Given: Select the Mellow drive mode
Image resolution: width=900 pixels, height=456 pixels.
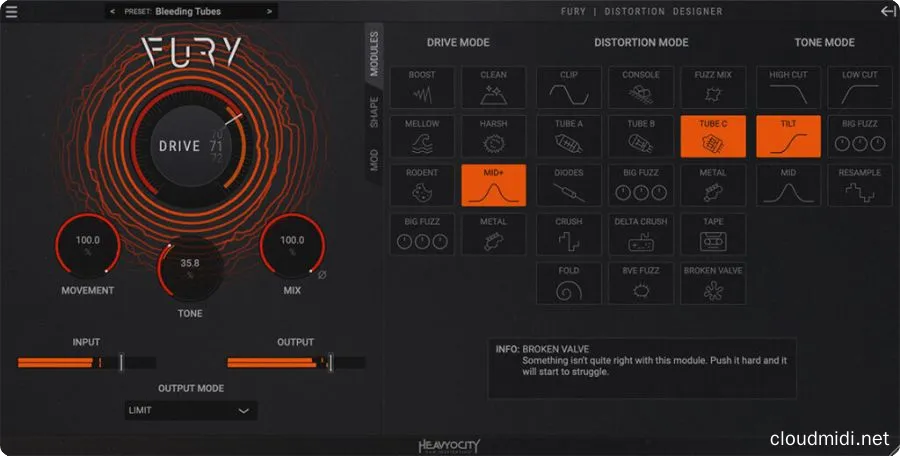Looking at the screenshot, I should (x=422, y=136).
